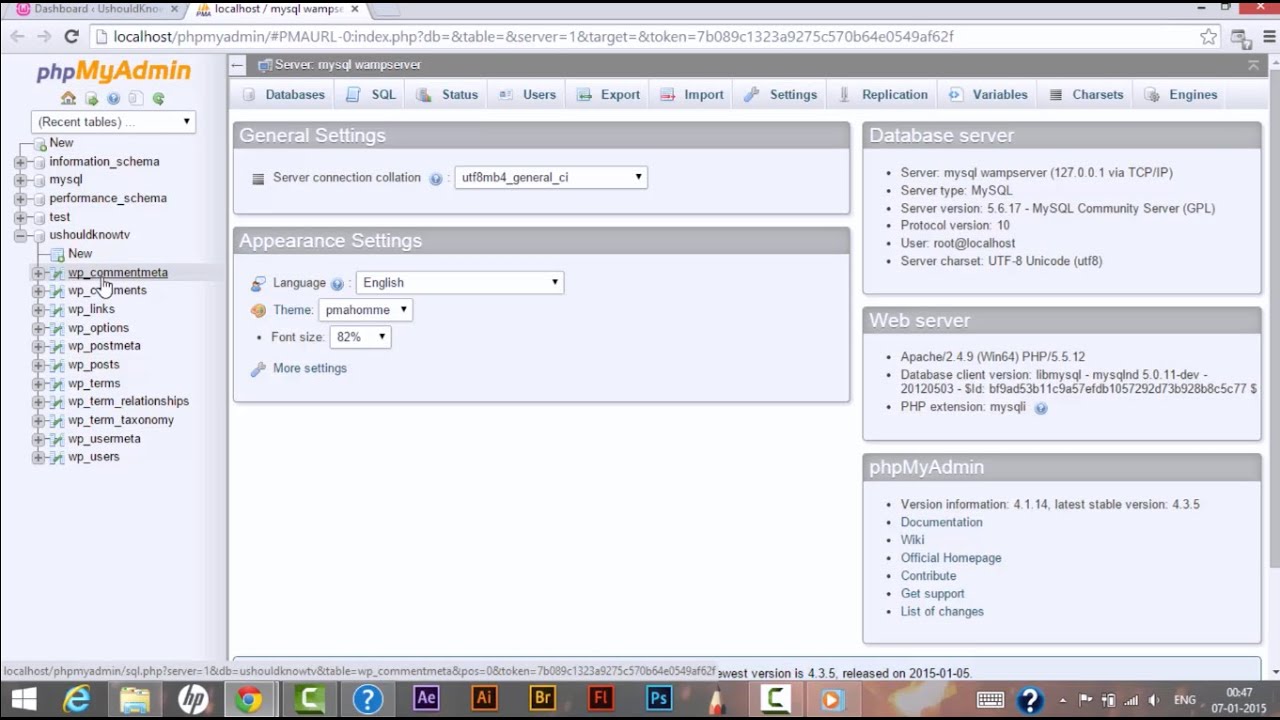Expand the mysql database node
The width and height of the screenshot is (1280, 720).
[20, 180]
